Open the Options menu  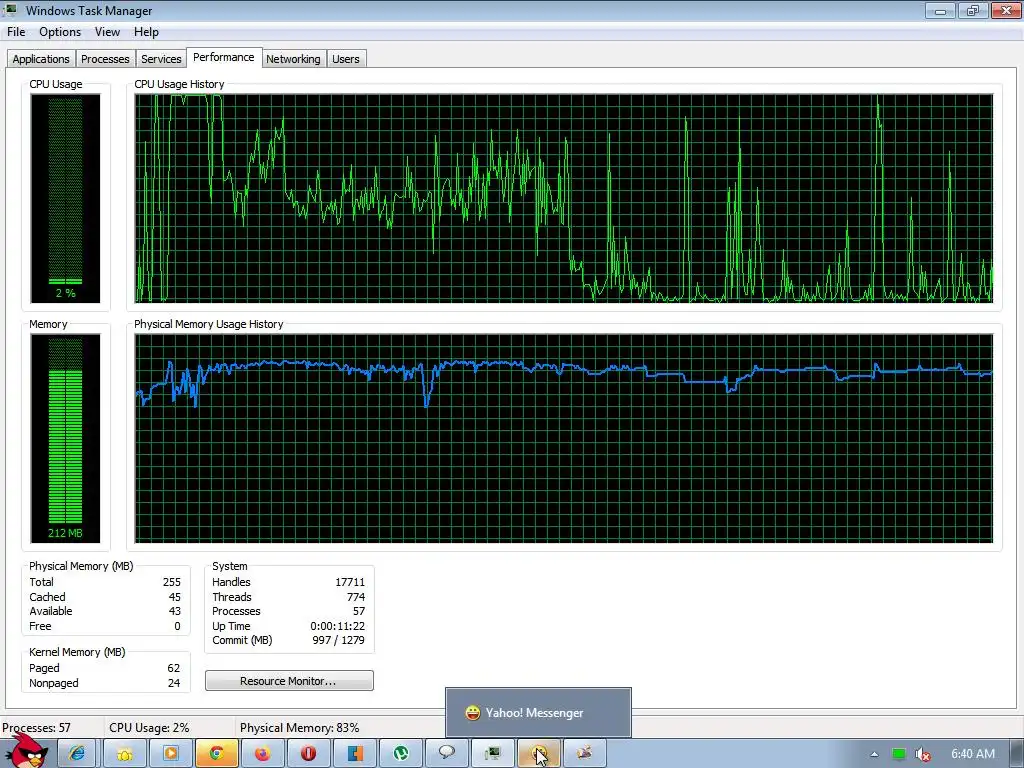point(60,32)
